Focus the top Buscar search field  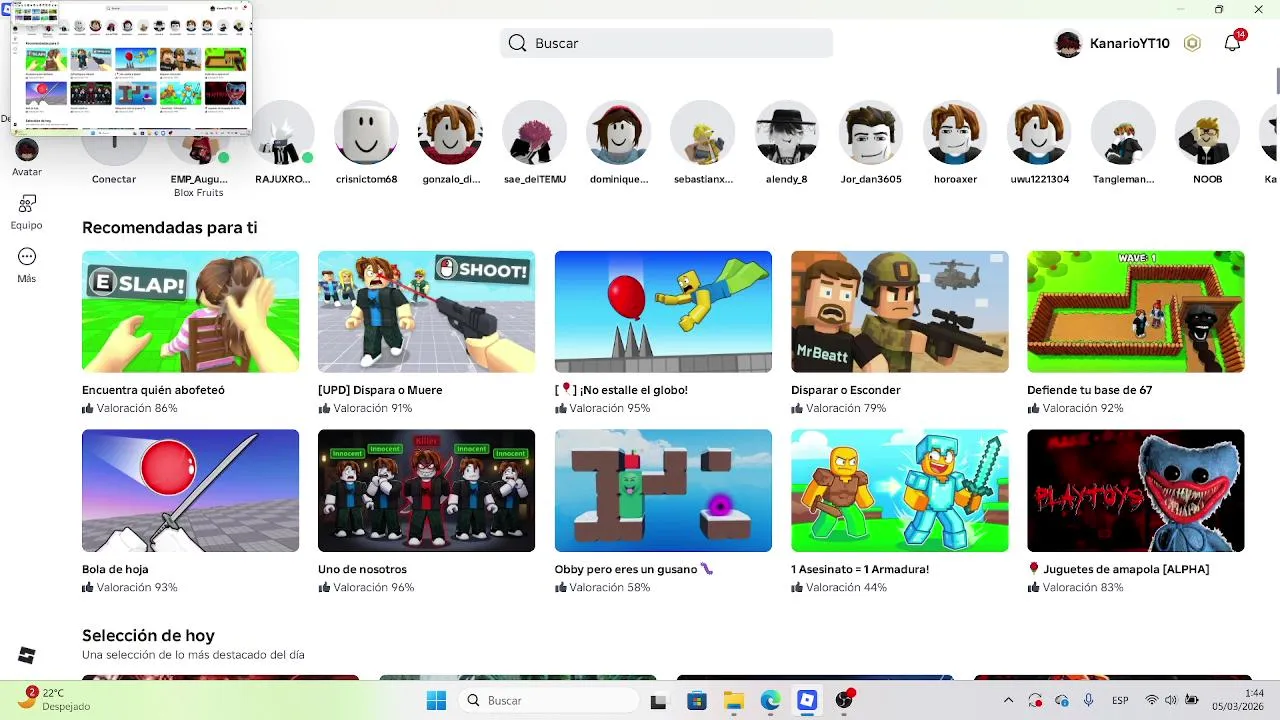[x=666, y=43]
